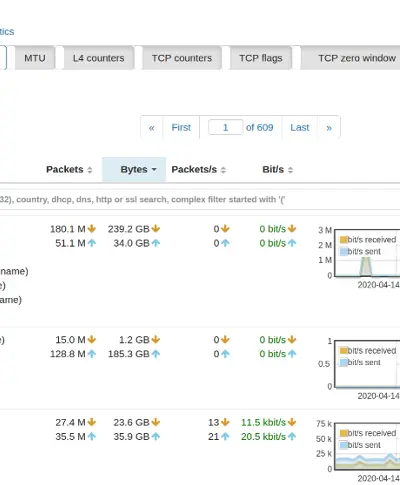The width and height of the screenshot is (400, 485).
Task: Open the TCP flags tab
Action: click(x=261, y=58)
